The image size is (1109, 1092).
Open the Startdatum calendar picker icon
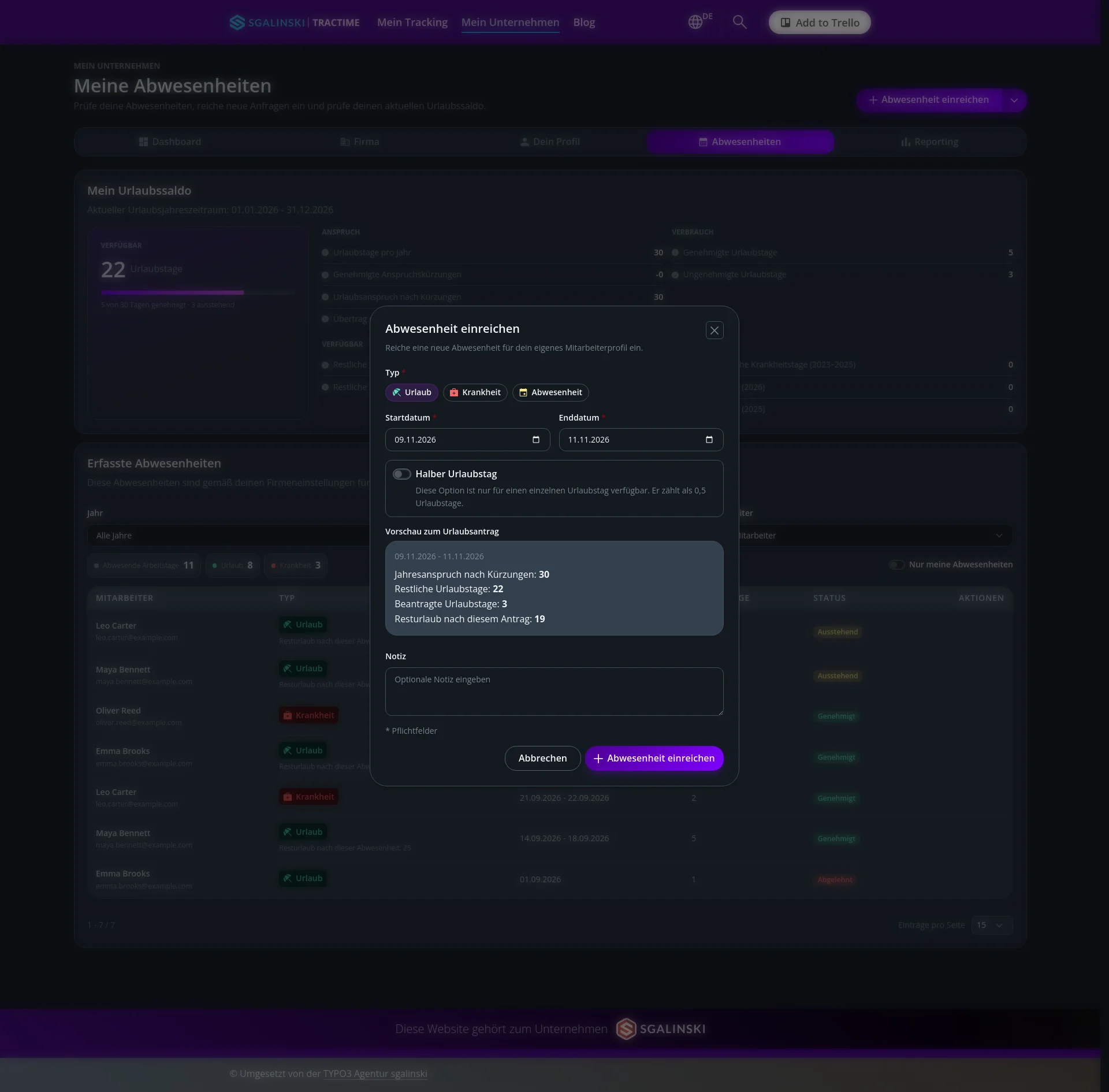click(x=536, y=440)
